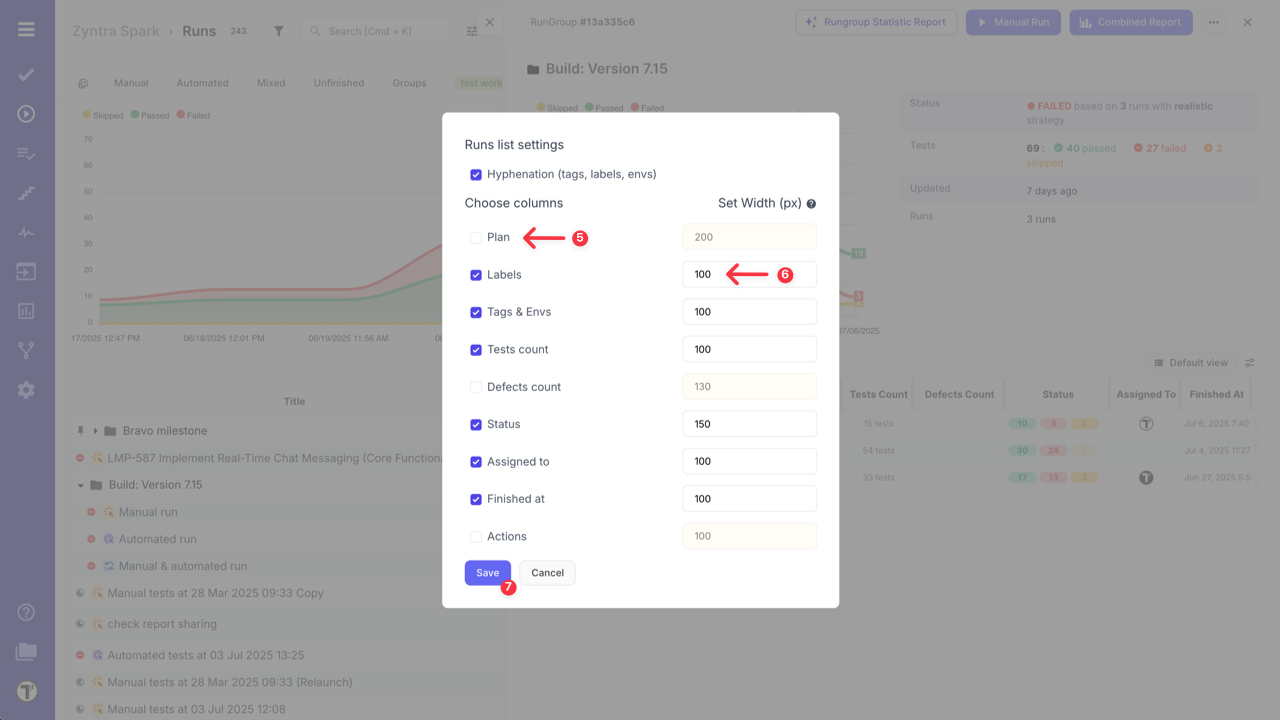This screenshot has height=720, width=1280.
Task: Expand the Bravo milestone folder
Action: pyautogui.click(x=95, y=430)
